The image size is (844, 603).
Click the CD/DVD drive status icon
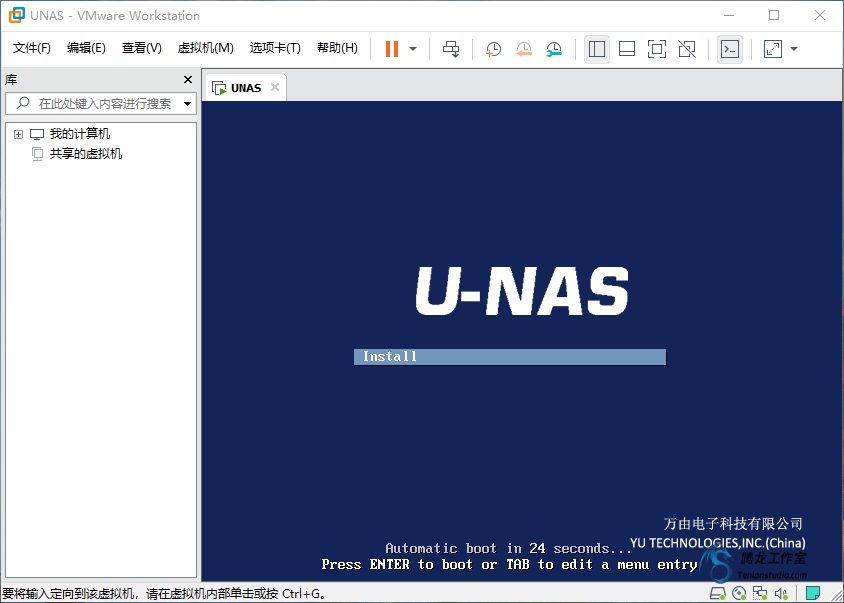739,594
